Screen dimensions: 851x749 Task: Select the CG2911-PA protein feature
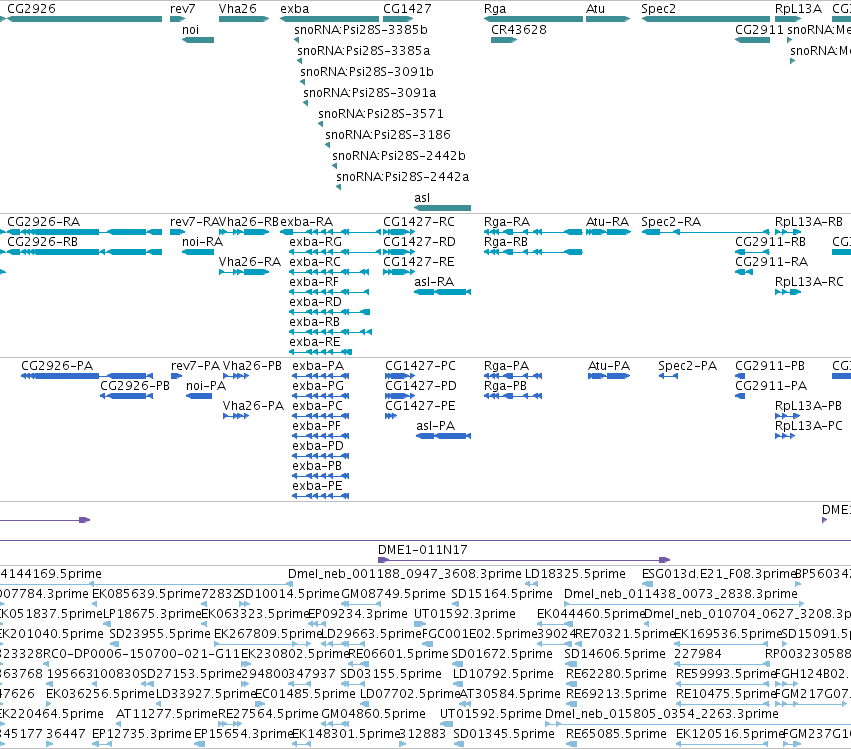click(x=740, y=396)
